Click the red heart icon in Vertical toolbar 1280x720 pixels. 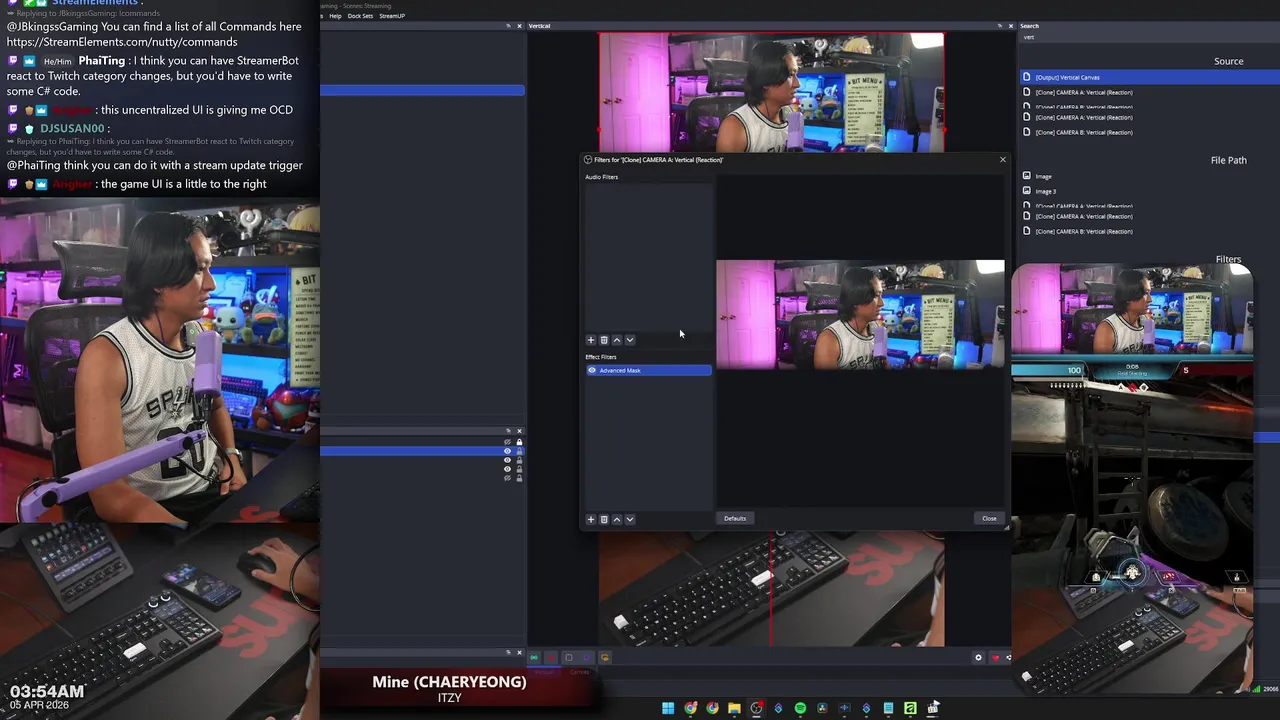[x=995, y=657]
